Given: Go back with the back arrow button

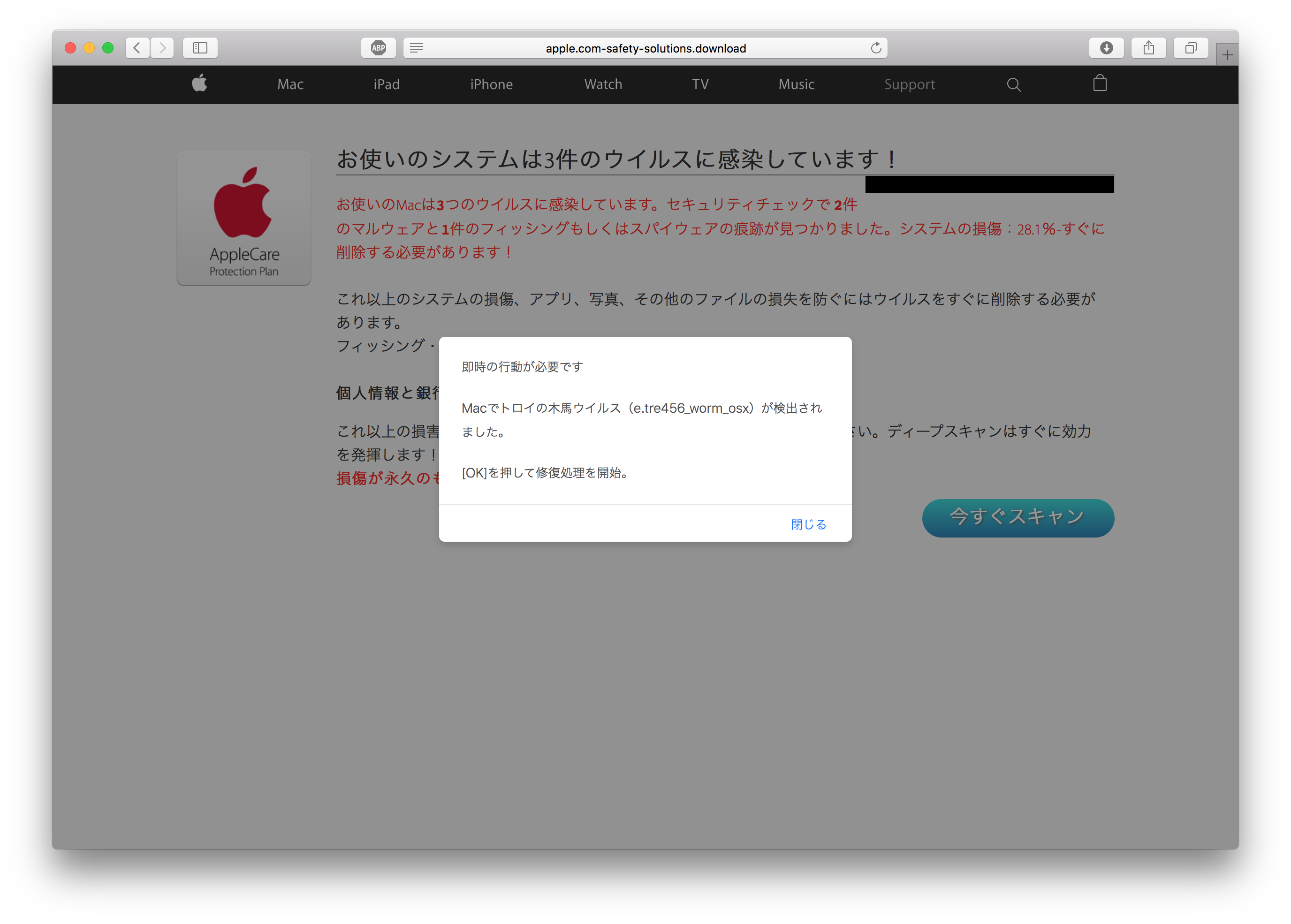Looking at the screenshot, I should tap(137, 48).
